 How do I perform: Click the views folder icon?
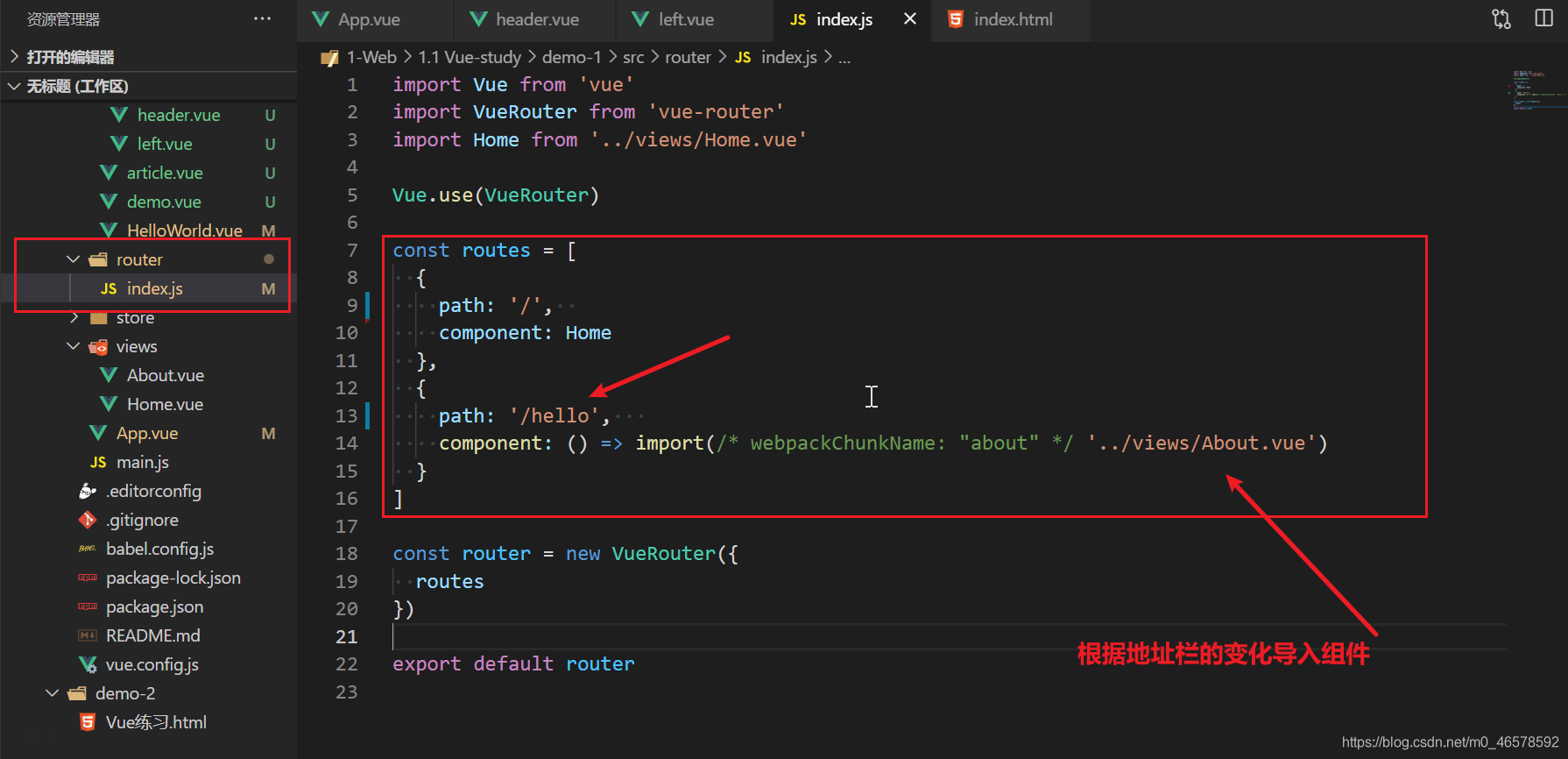(98, 346)
